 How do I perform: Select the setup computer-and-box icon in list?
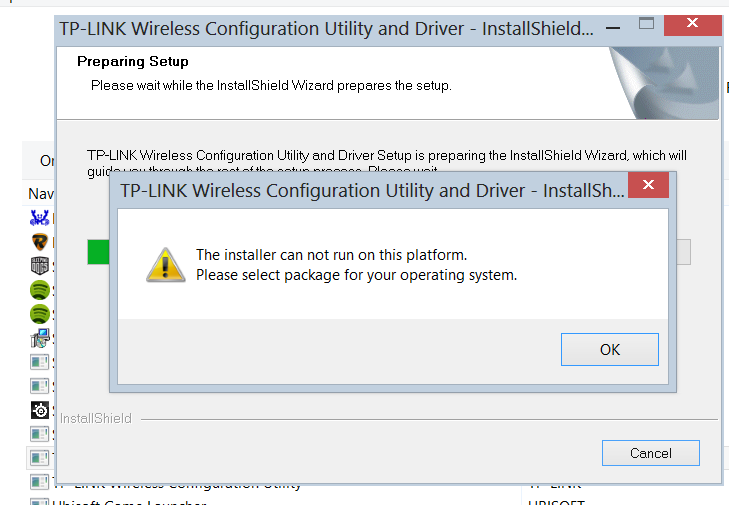click(x=40, y=338)
